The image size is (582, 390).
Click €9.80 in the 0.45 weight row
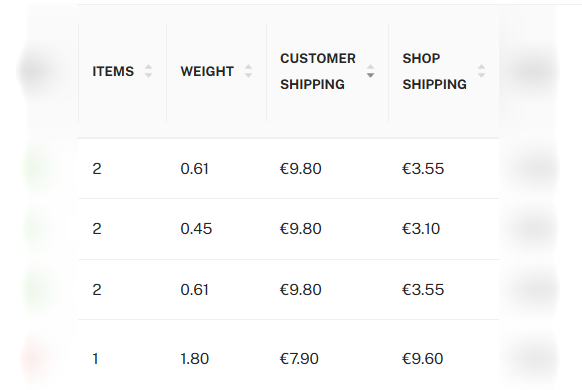300,229
